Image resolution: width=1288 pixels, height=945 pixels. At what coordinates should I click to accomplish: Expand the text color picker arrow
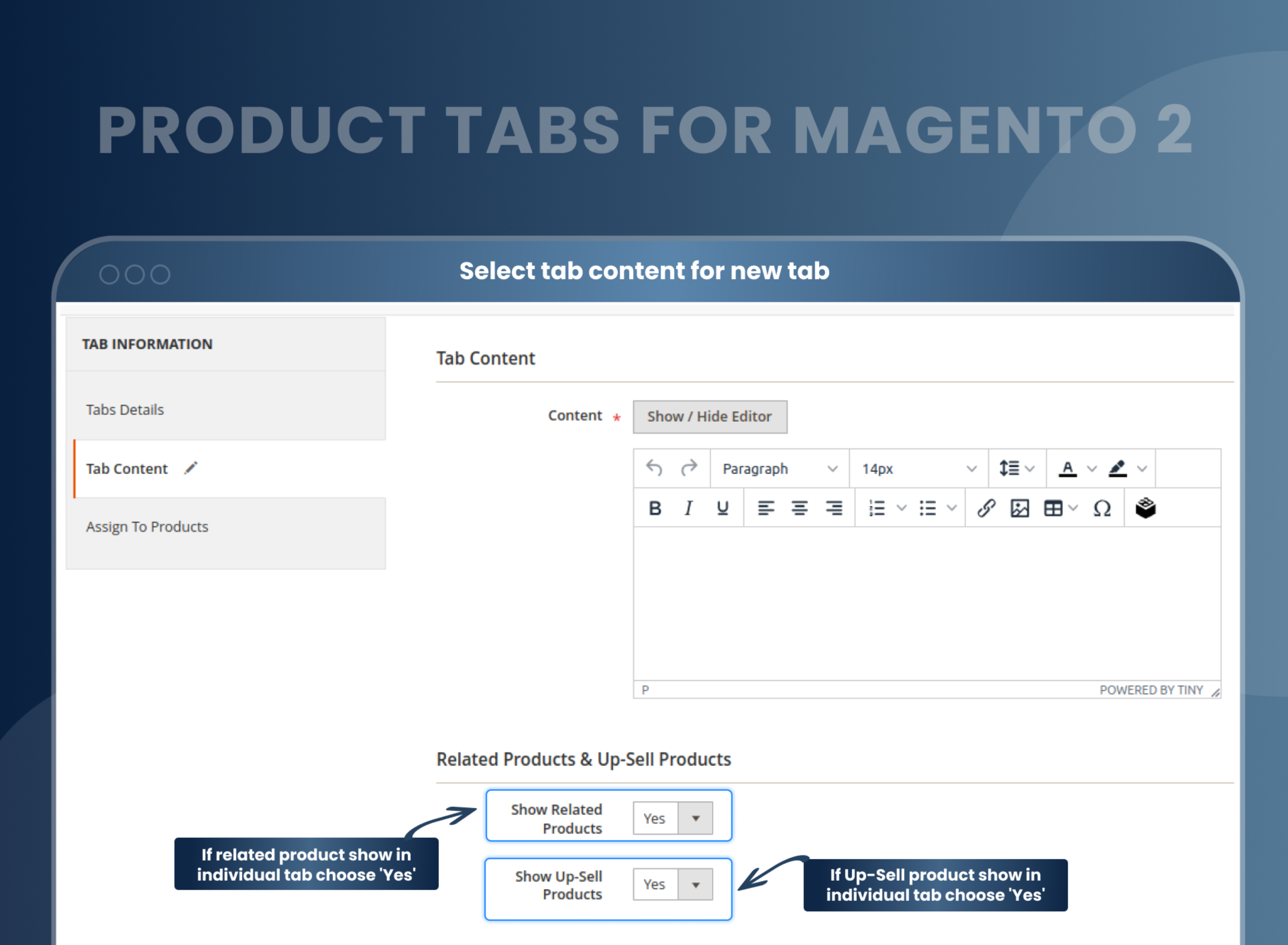[1092, 468]
